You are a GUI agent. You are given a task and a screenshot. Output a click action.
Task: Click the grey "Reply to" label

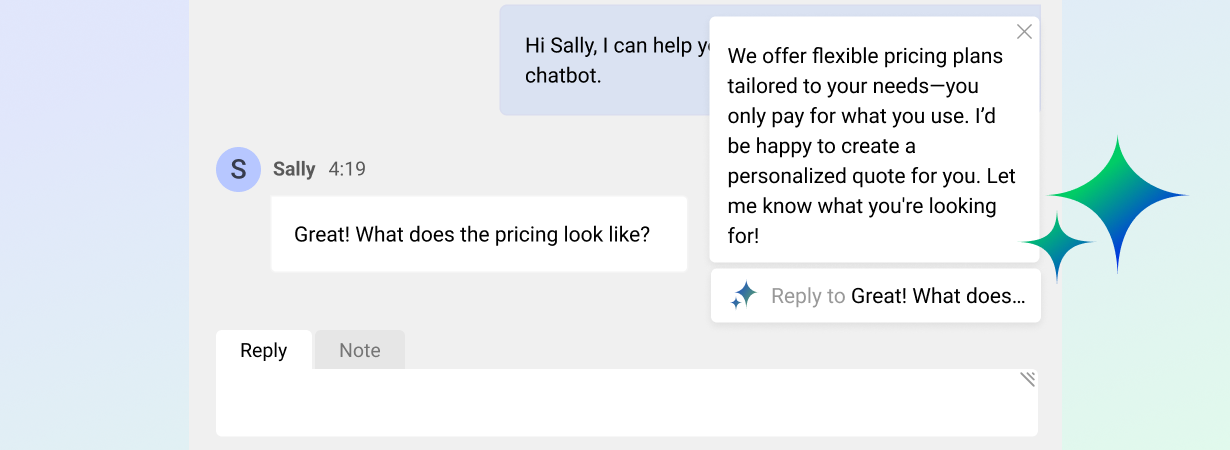click(808, 296)
